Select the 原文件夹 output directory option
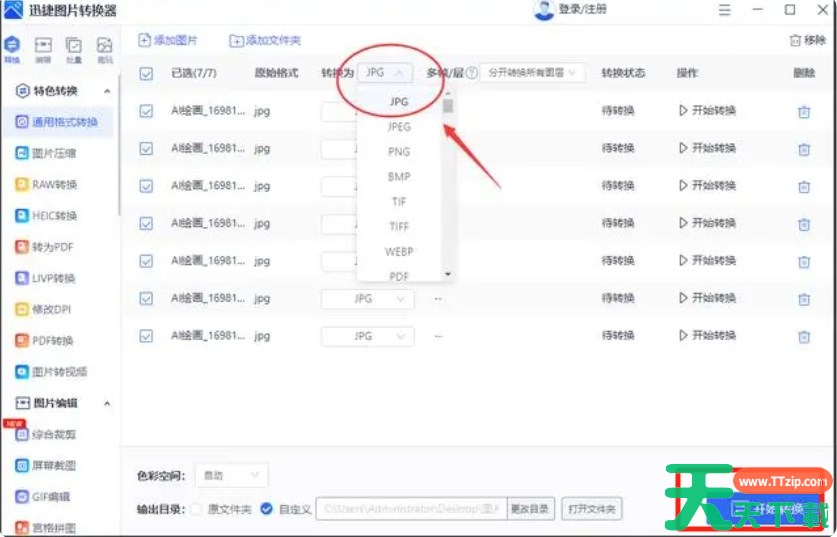 [196, 509]
